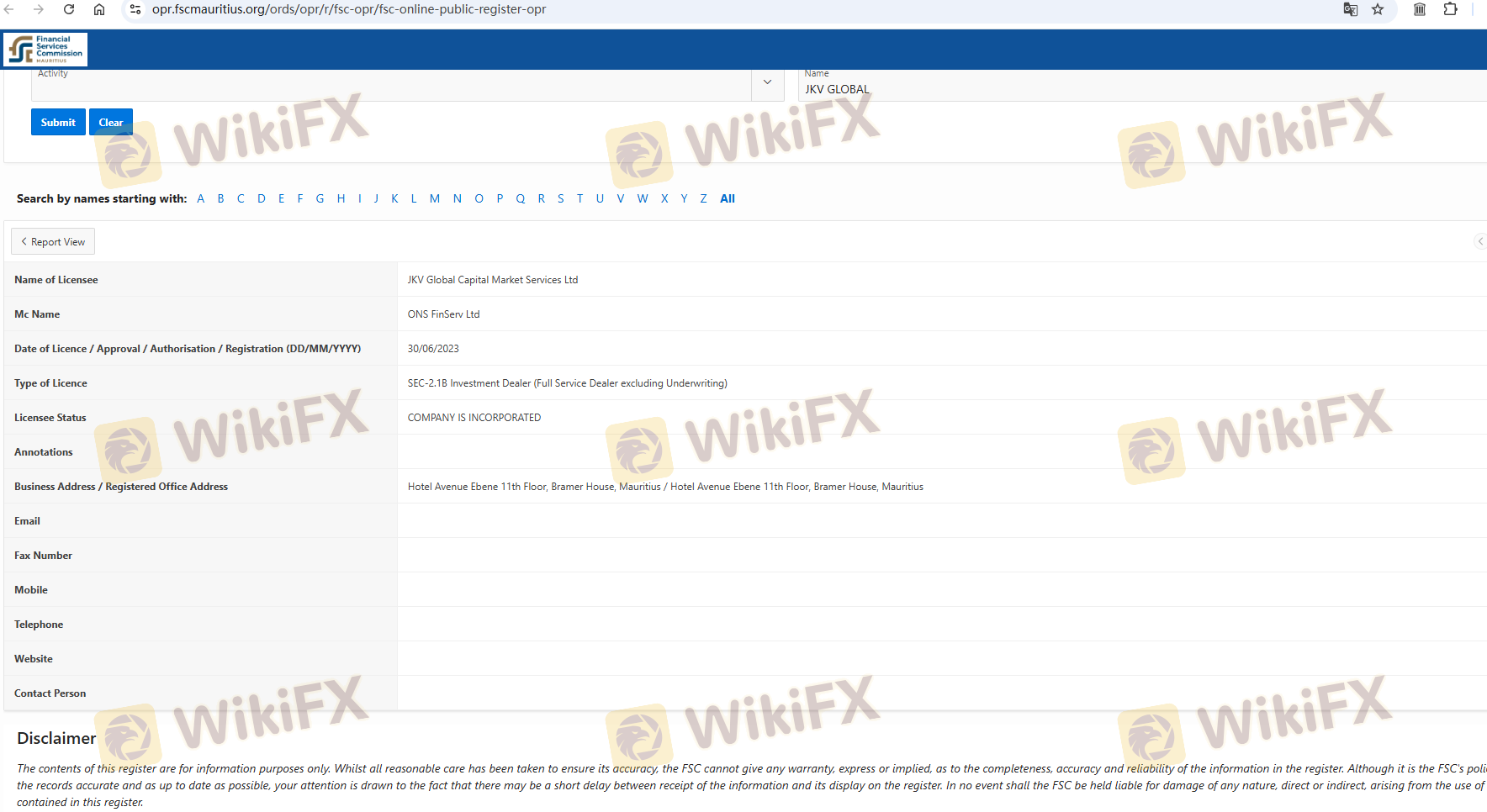1487x812 pixels.
Task: Click the 'Contact Person' row label
Action: coord(50,693)
